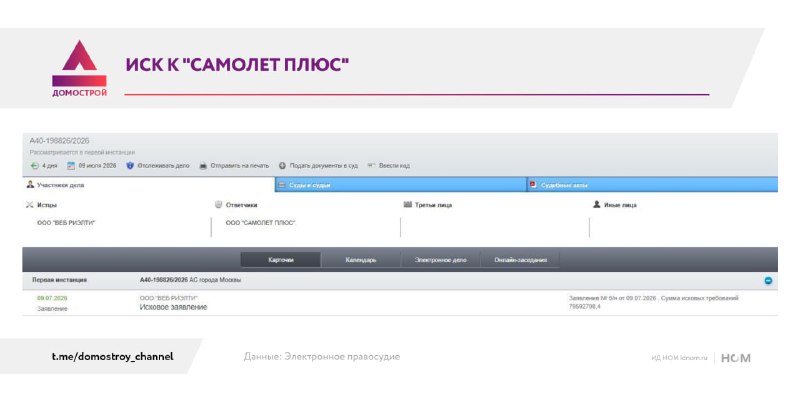
Task: Click the Заявление label under the date
Action: point(52,309)
